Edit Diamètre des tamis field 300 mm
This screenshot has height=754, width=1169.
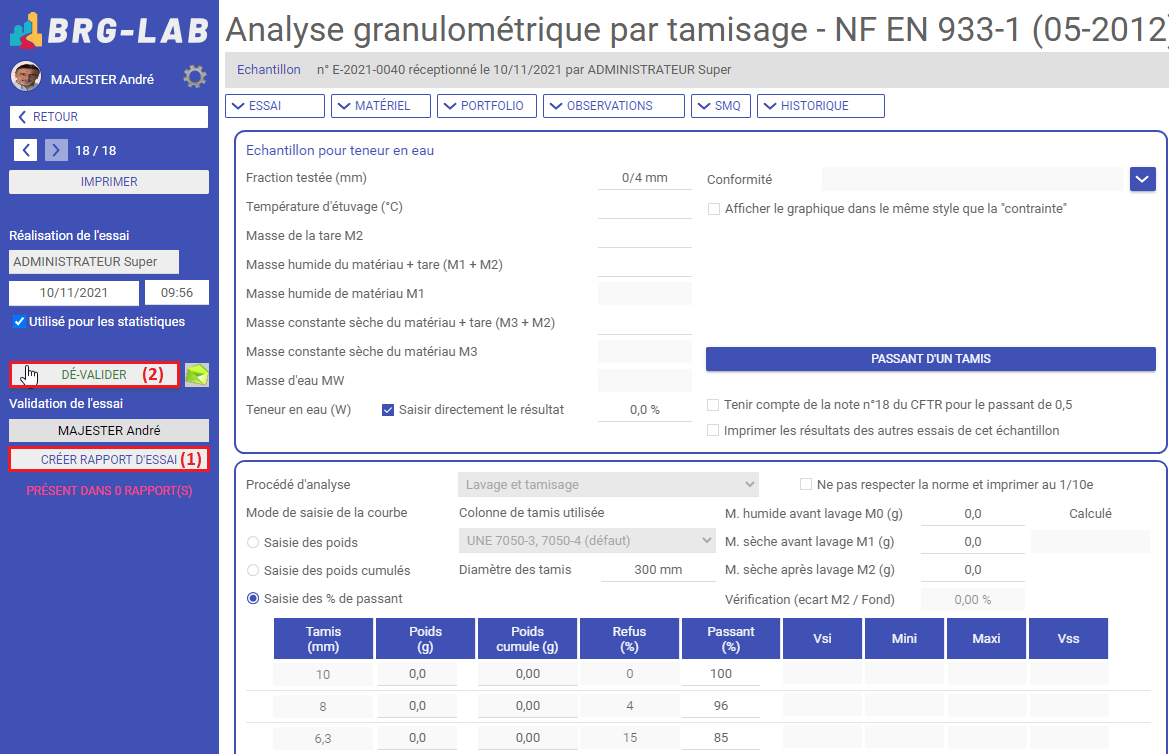(x=658, y=570)
